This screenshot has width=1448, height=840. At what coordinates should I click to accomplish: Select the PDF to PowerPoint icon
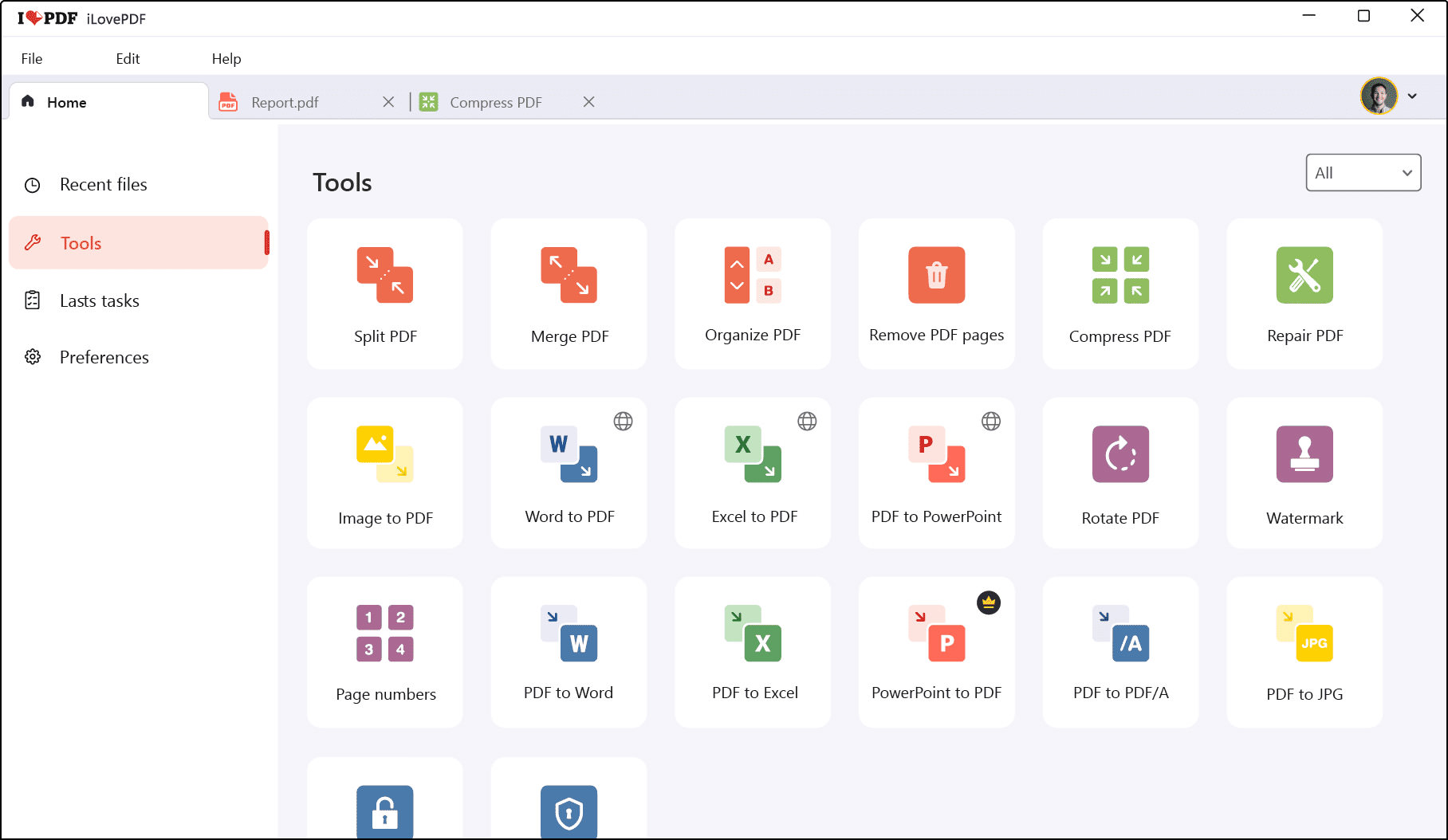[937, 454]
